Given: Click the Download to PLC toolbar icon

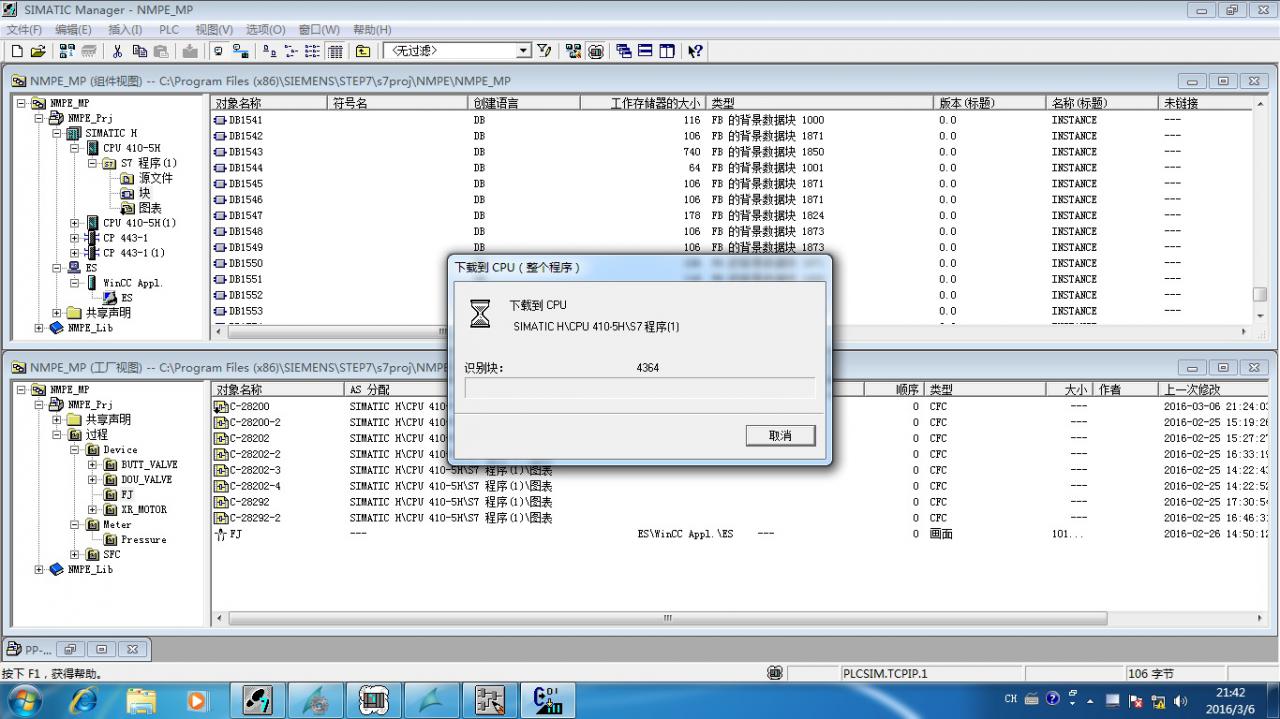Looking at the screenshot, I should [x=190, y=51].
